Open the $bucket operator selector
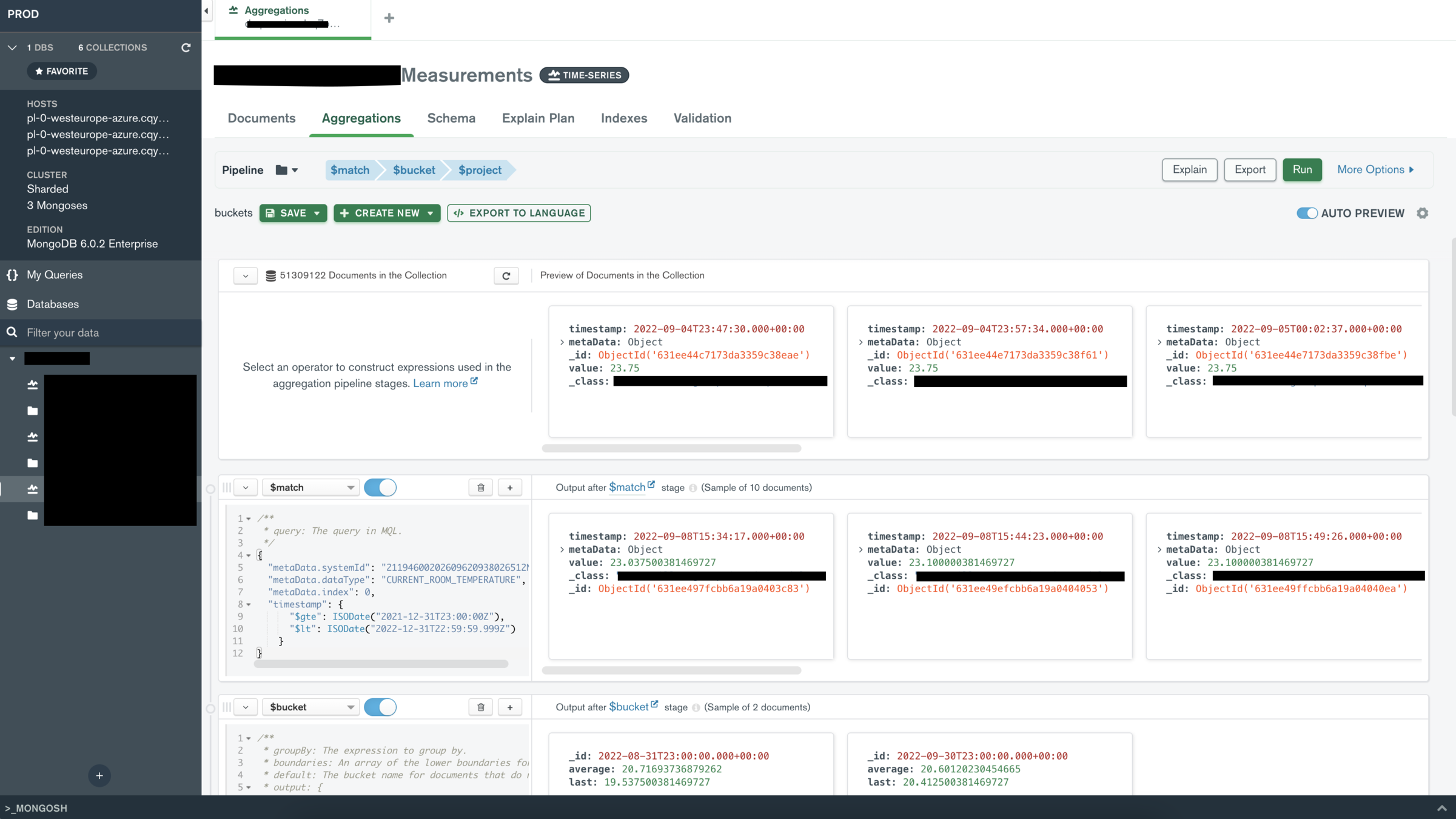Image resolution: width=1456 pixels, height=819 pixels. (x=311, y=707)
